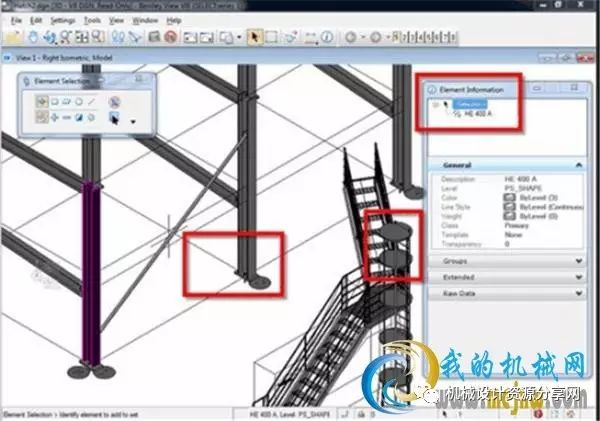Click the Color ByLevel swatch

click(x=510, y=195)
